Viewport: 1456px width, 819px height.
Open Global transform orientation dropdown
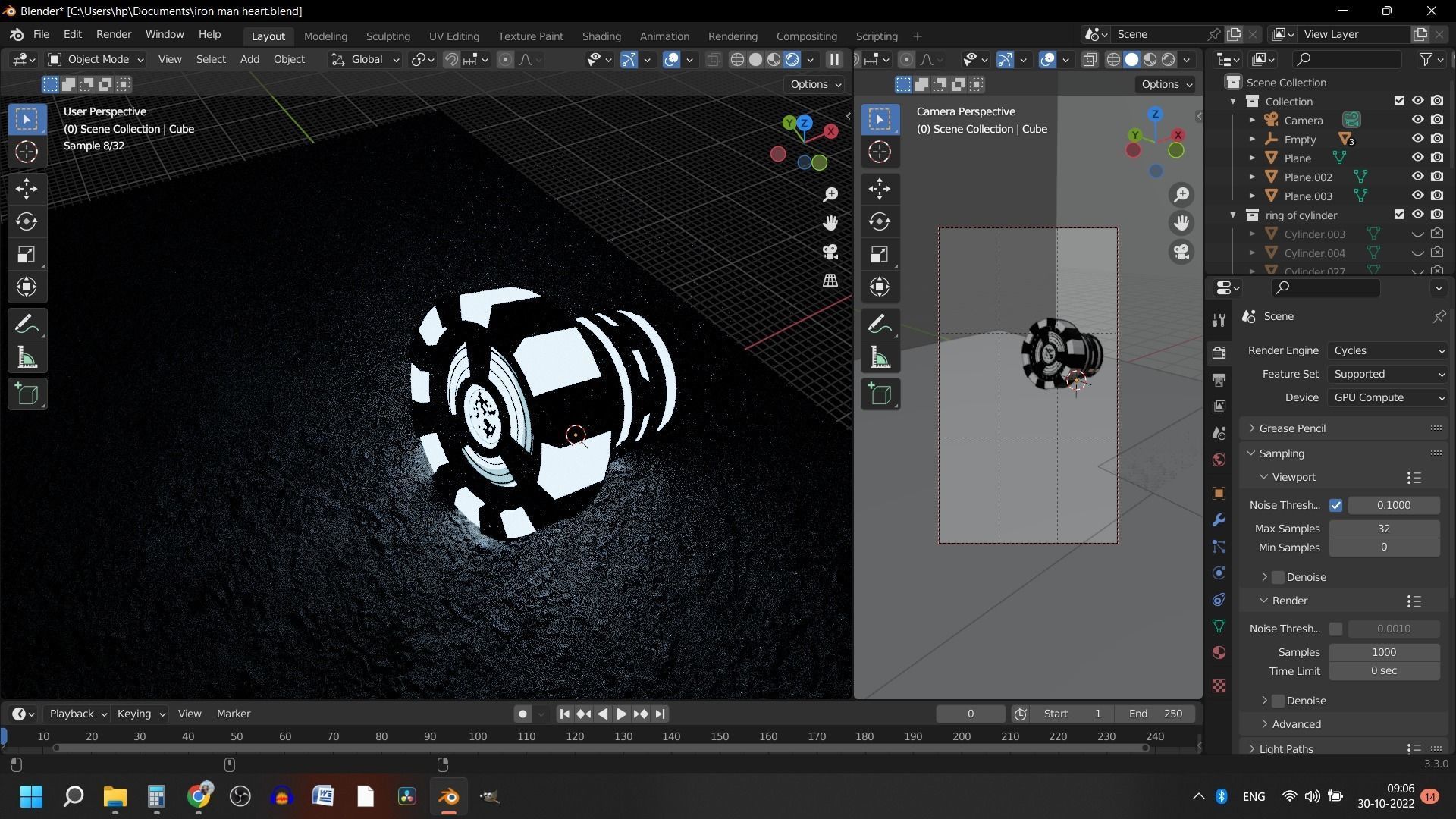point(365,59)
